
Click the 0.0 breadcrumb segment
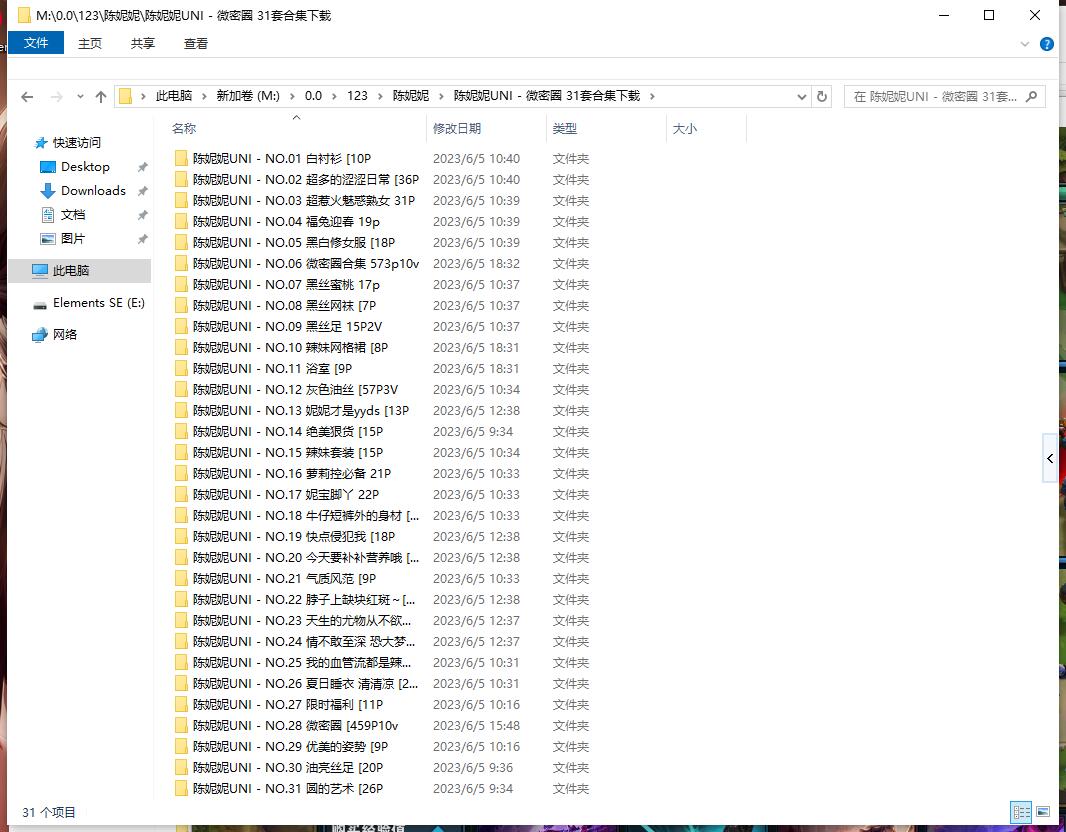313,96
